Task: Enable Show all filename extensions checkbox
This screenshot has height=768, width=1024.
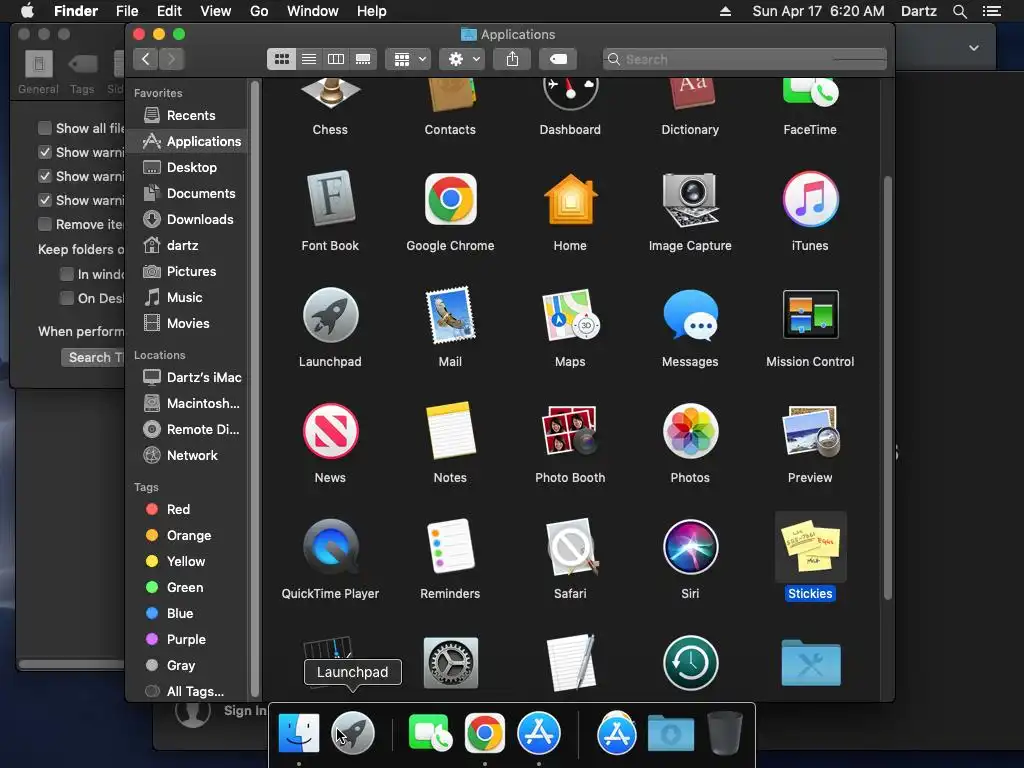Action: [44, 128]
